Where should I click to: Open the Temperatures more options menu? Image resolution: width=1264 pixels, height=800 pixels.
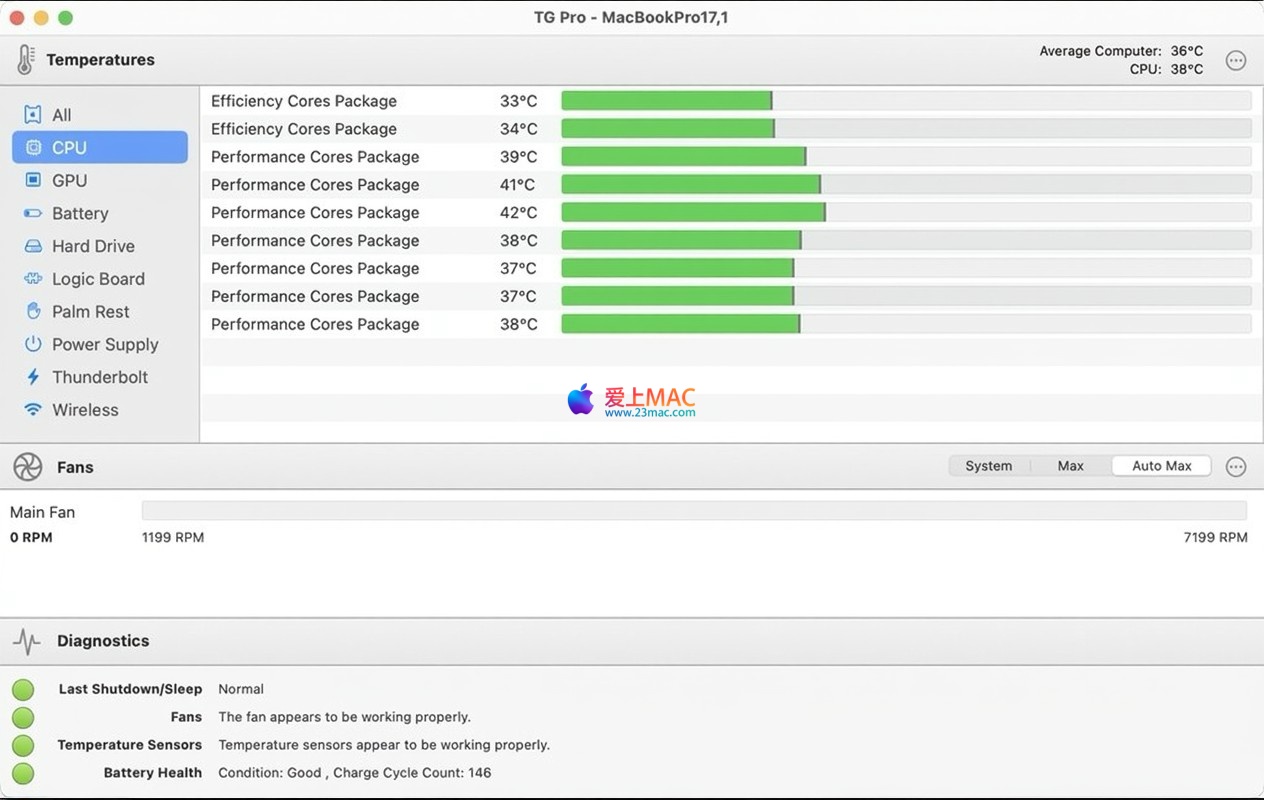[1236, 60]
